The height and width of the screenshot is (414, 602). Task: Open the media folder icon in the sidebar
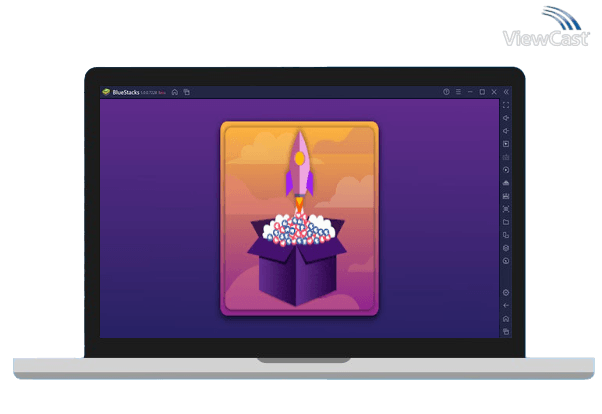point(506,222)
